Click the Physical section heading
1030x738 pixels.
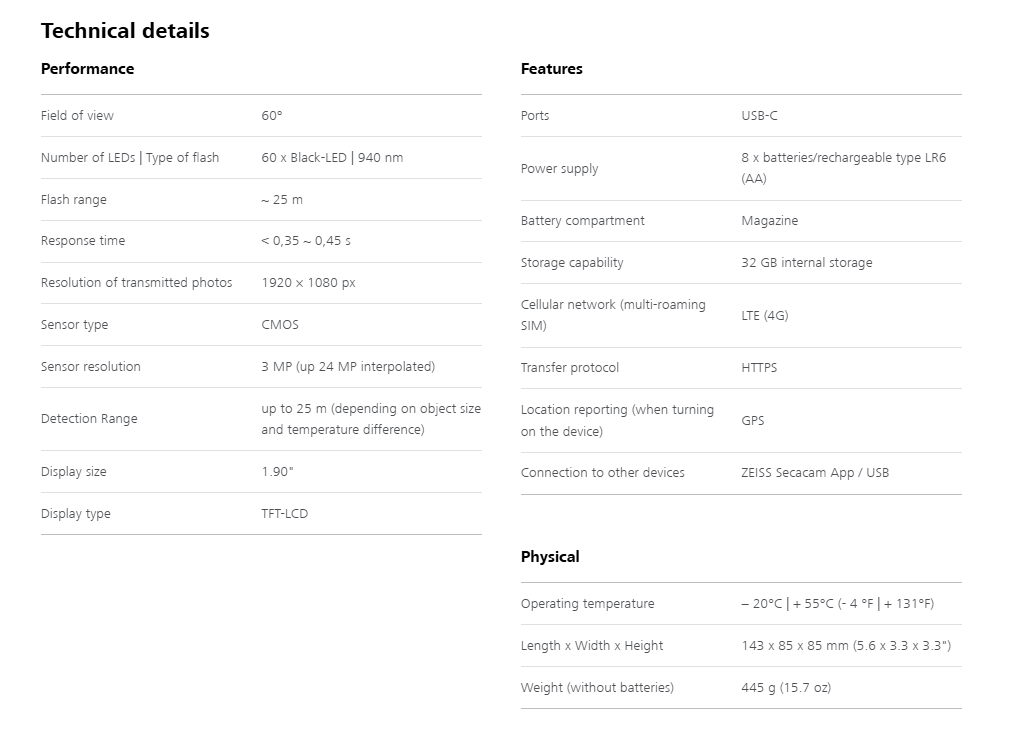(550, 557)
